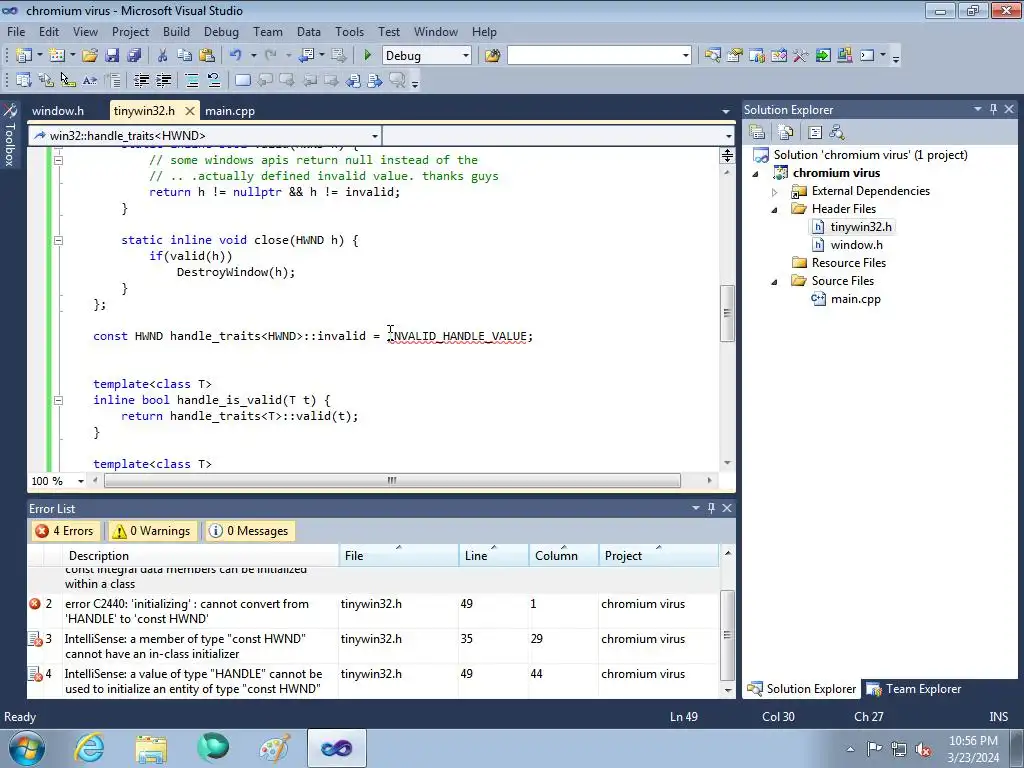Click the editor horizontal scrollbar thumb
Image resolution: width=1024 pixels, height=768 pixels.
392,481
